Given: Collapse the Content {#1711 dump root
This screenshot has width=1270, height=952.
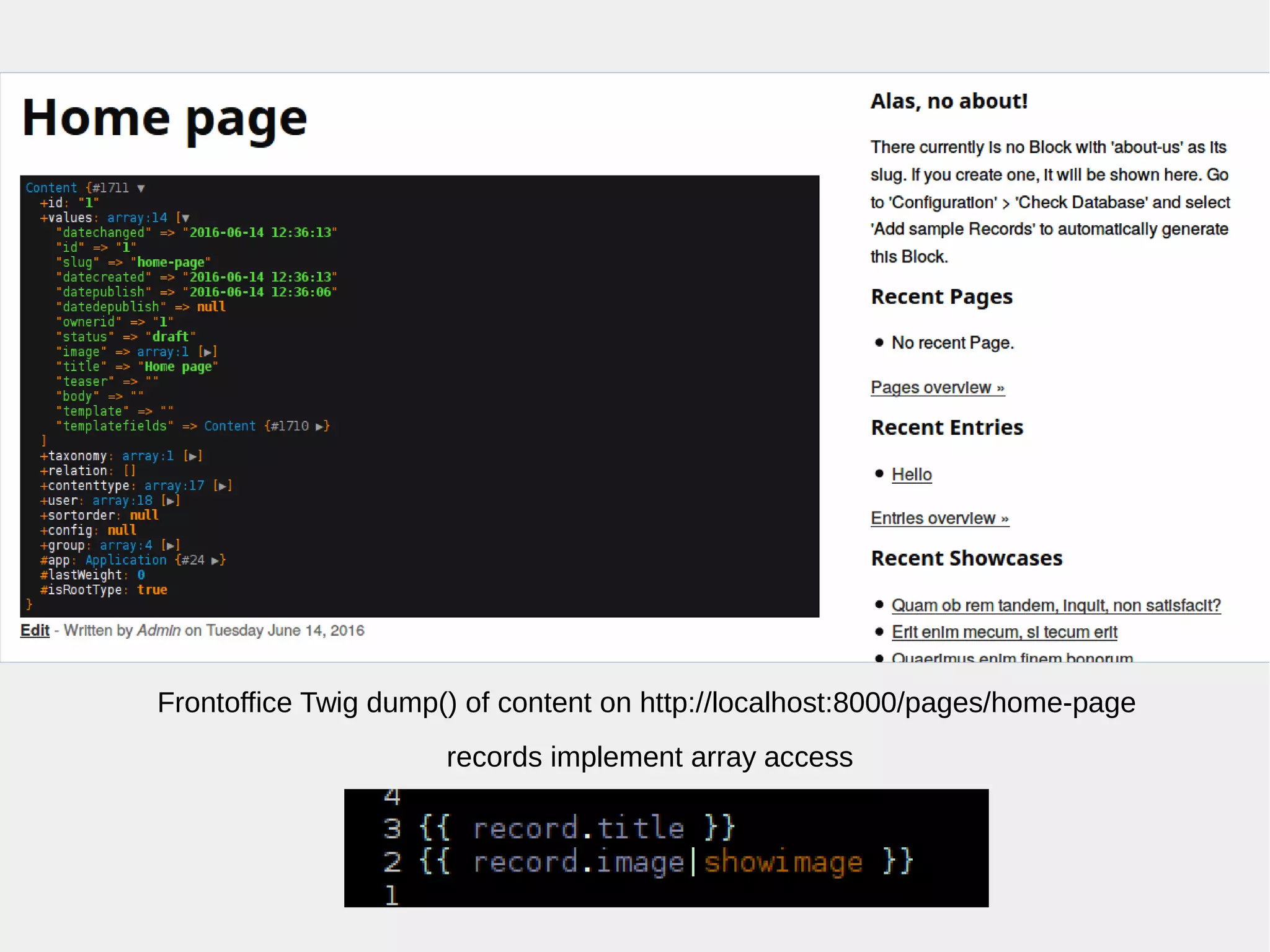Looking at the screenshot, I should (x=141, y=189).
